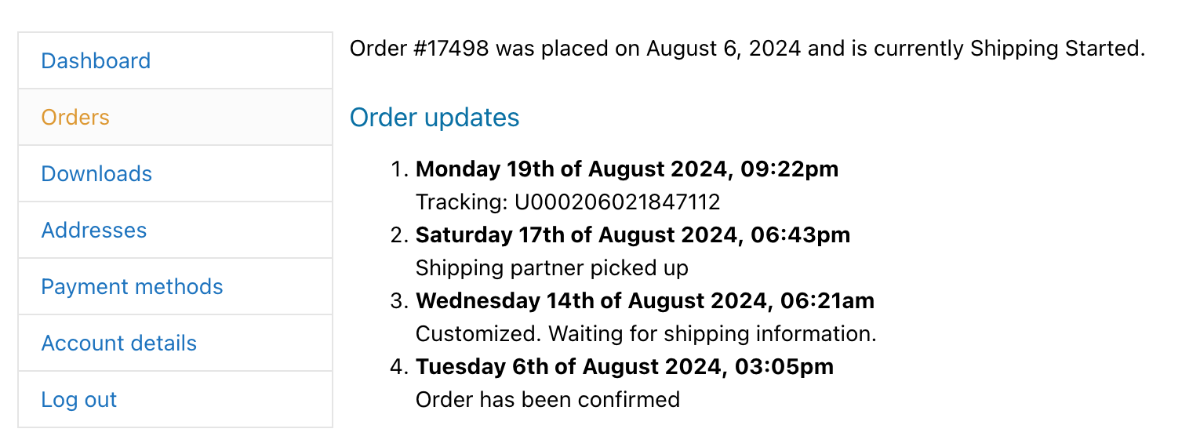The width and height of the screenshot is (1200, 436).
Task: Click the Order has been confirmed note
Action: 548,400
